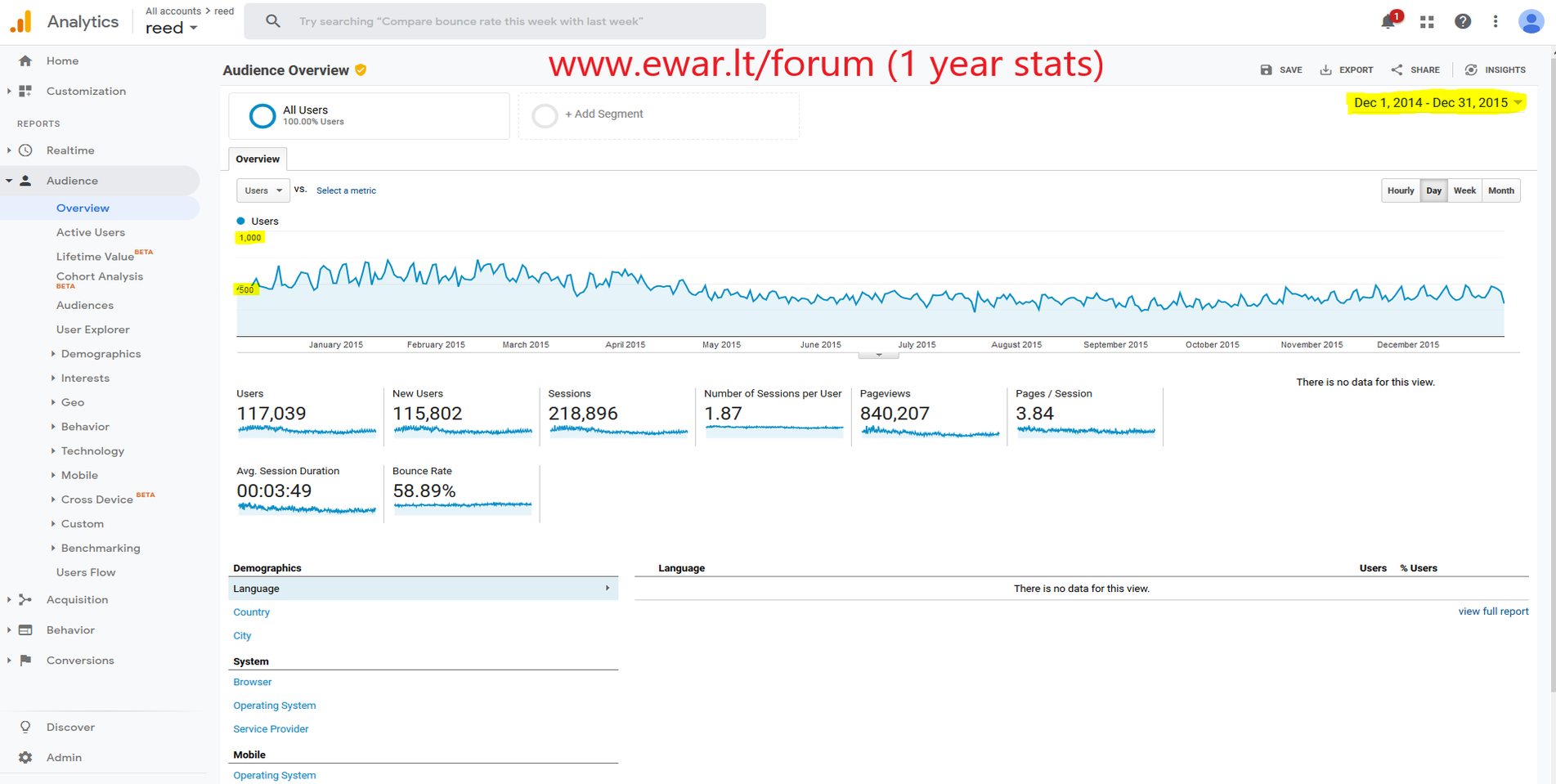Open the notifications bell icon
Screen dimensions: 1556x784
(x=1388, y=21)
